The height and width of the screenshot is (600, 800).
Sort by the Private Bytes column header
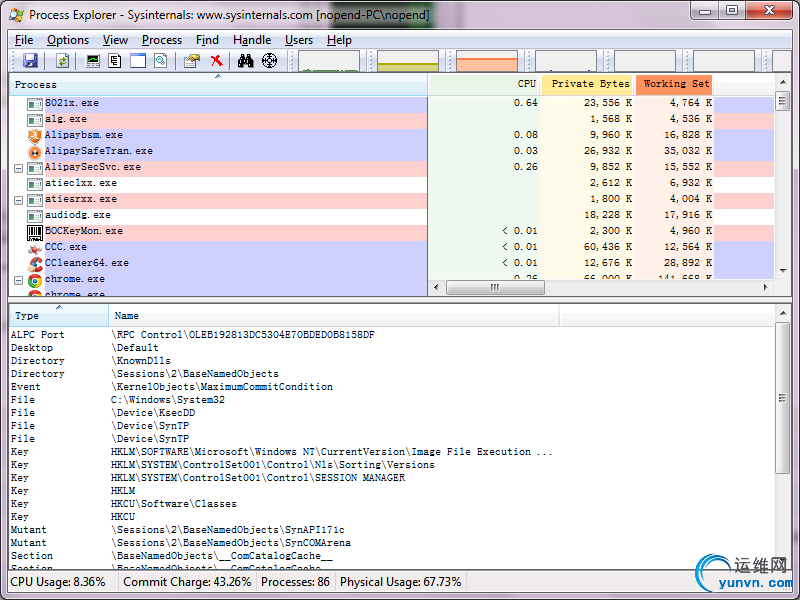pyautogui.click(x=587, y=84)
